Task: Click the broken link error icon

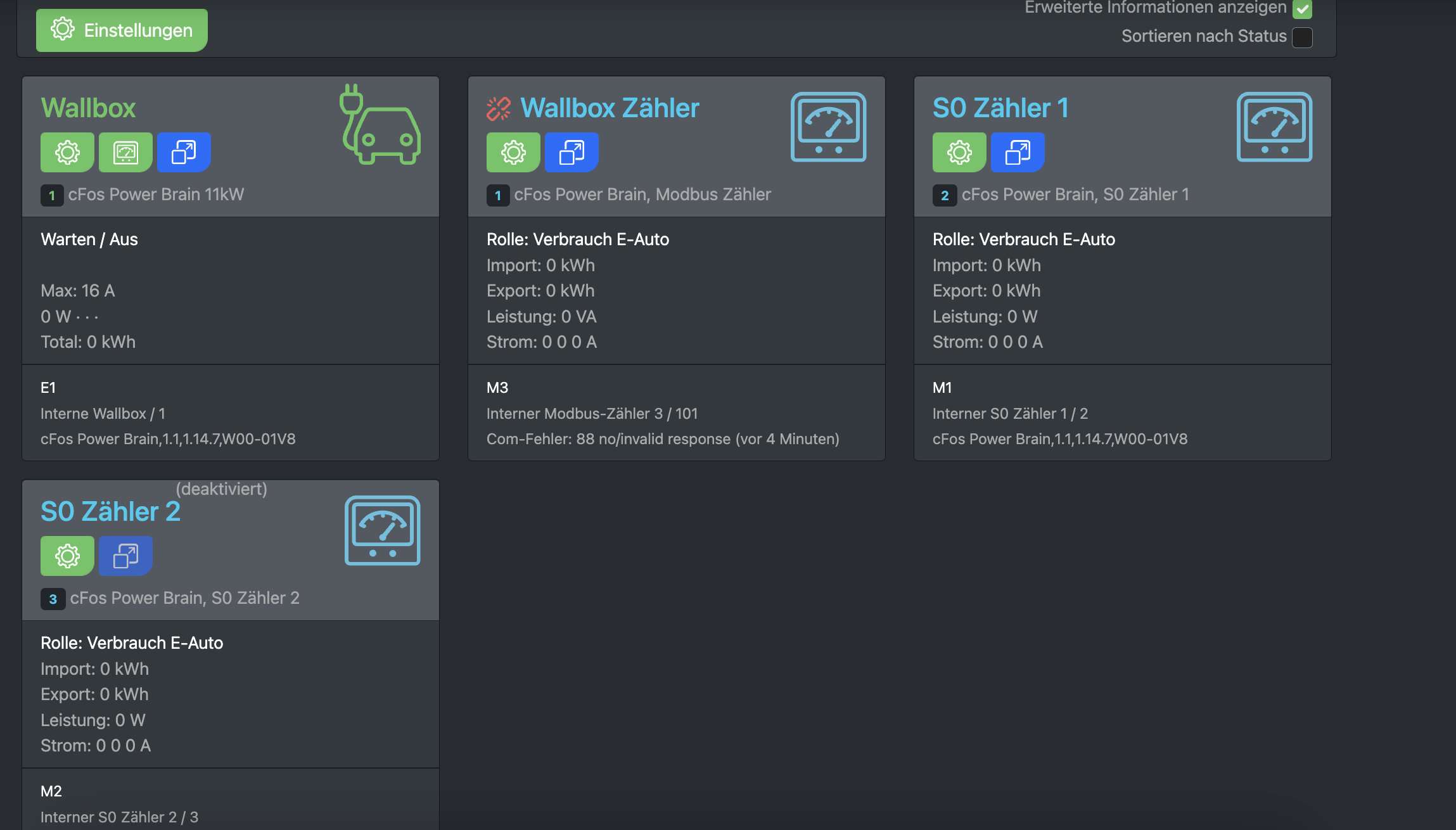Action: pyautogui.click(x=499, y=108)
